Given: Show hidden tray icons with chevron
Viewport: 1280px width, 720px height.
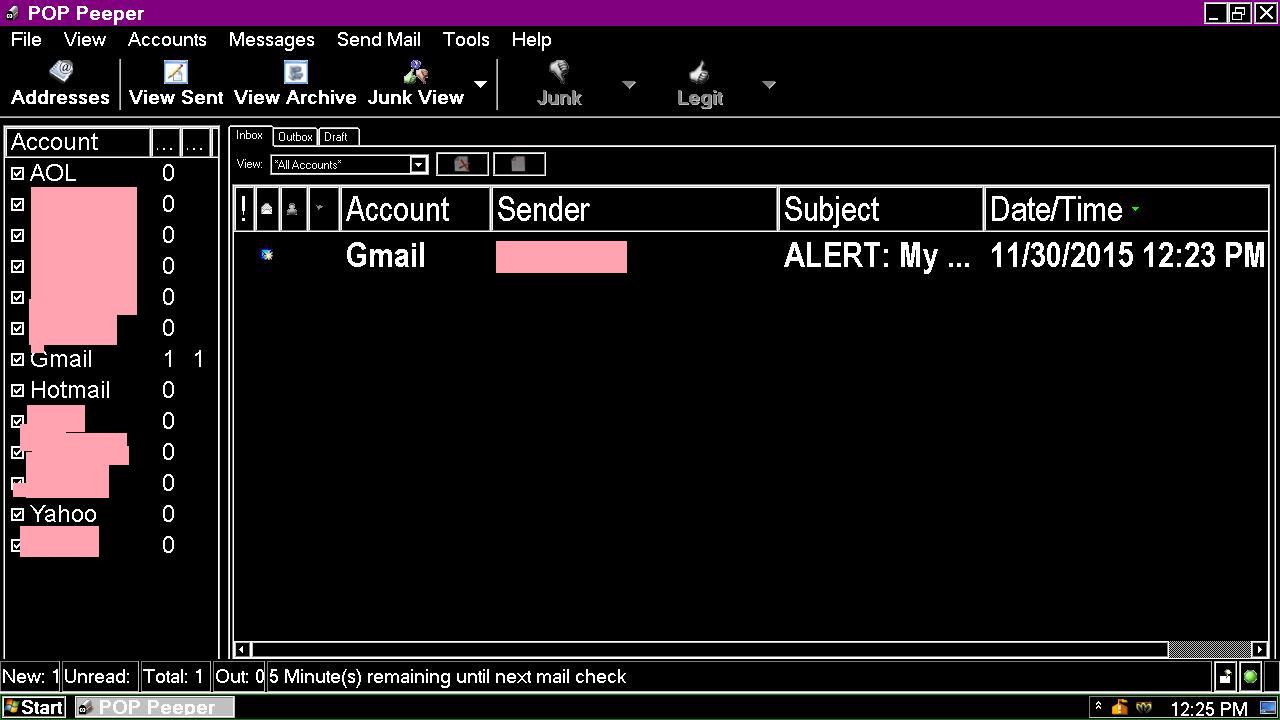Looking at the screenshot, I should click(x=1098, y=706).
